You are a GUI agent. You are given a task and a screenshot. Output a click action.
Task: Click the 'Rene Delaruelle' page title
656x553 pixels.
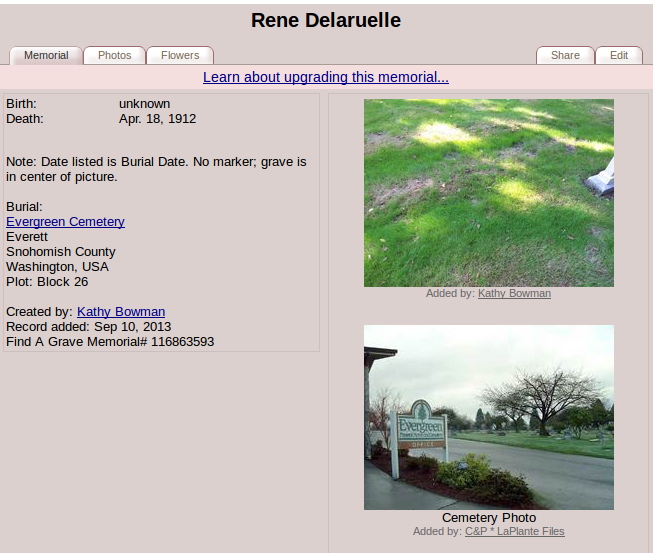[326, 21]
